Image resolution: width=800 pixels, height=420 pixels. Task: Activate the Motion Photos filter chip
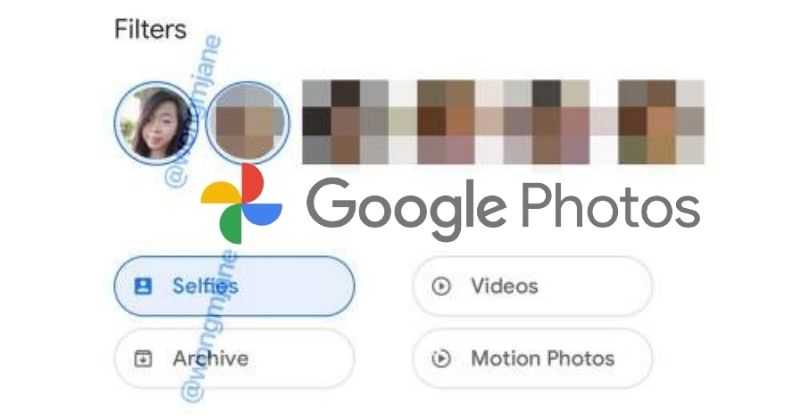[532, 358]
